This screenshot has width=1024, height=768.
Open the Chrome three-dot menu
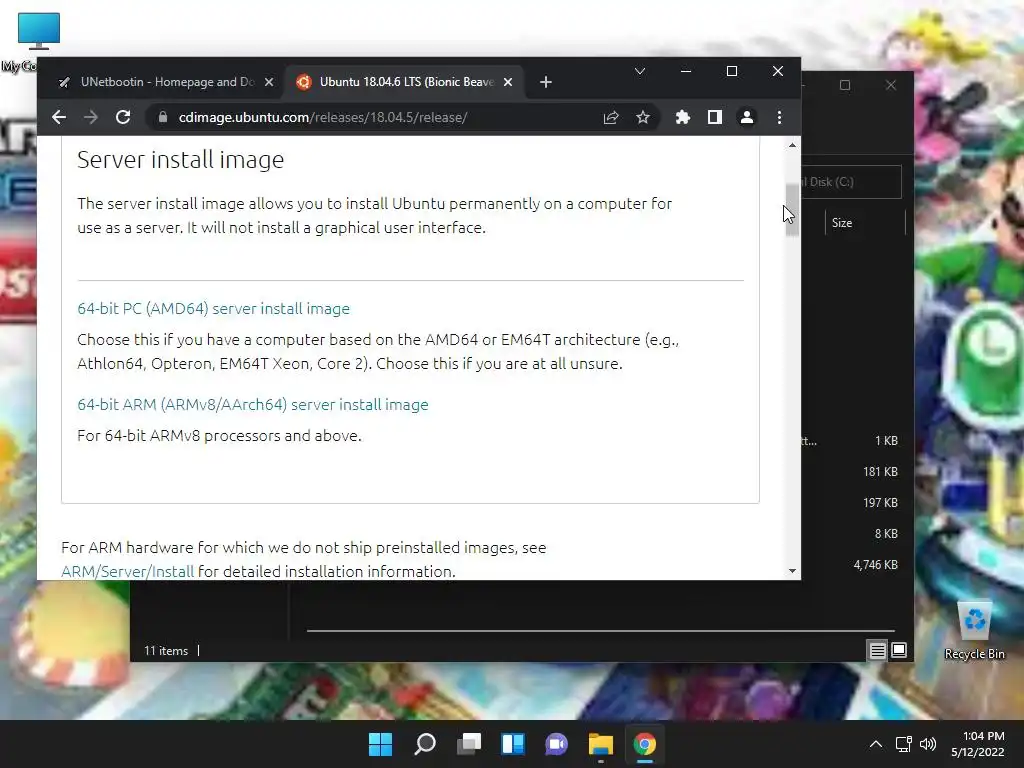[x=779, y=118]
